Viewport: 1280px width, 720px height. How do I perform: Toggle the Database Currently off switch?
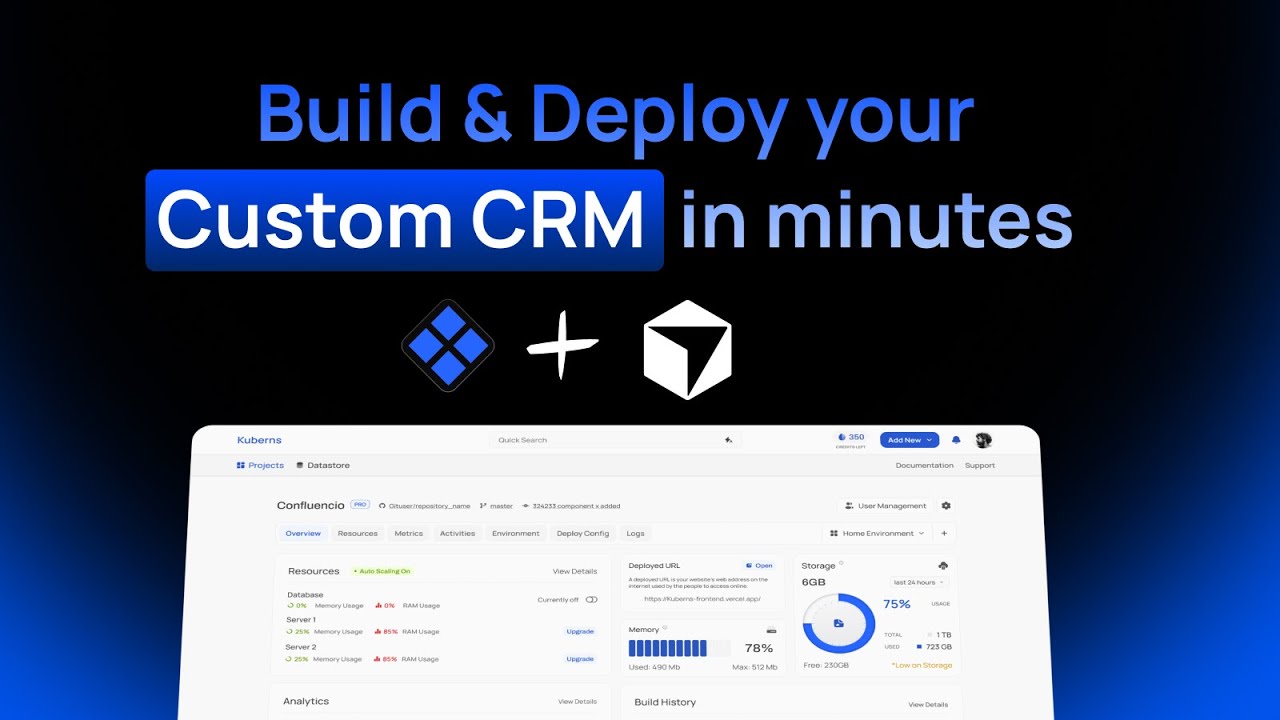(x=591, y=600)
